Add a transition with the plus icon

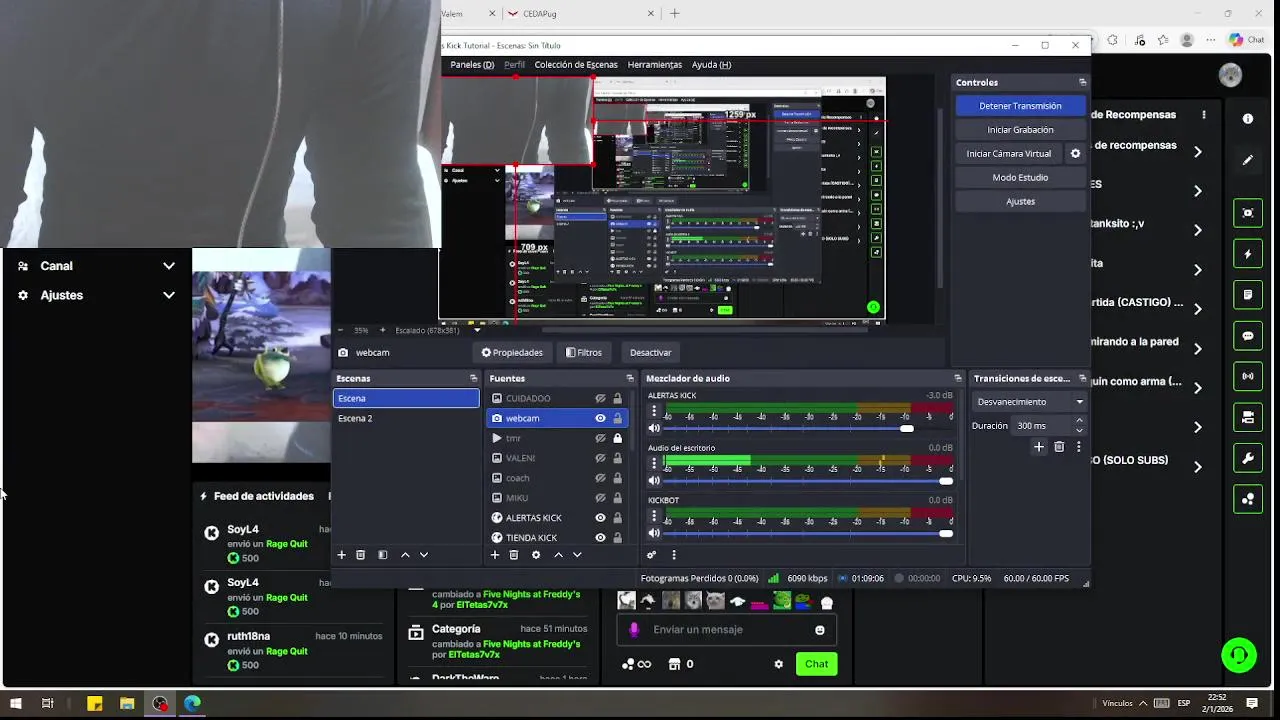point(1038,447)
